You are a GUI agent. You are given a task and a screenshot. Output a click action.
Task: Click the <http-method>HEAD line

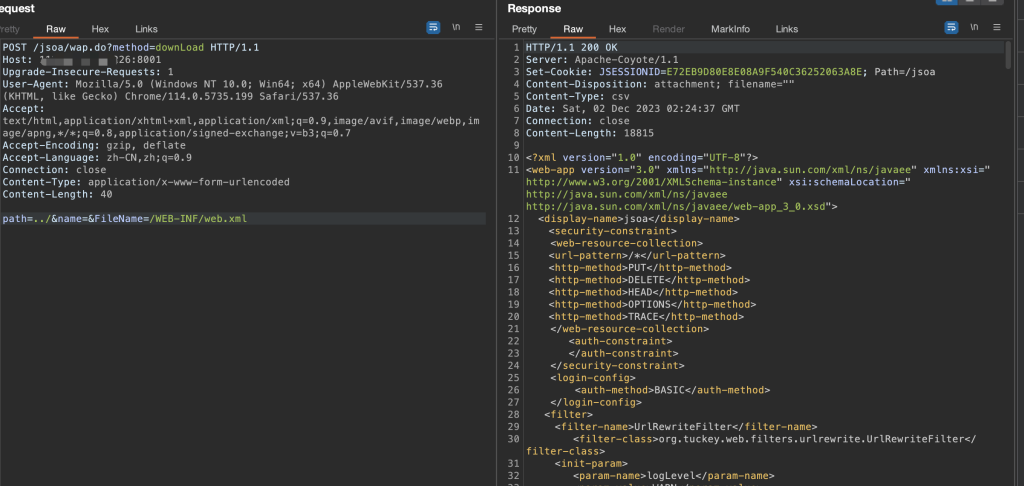[x=643, y=292]
